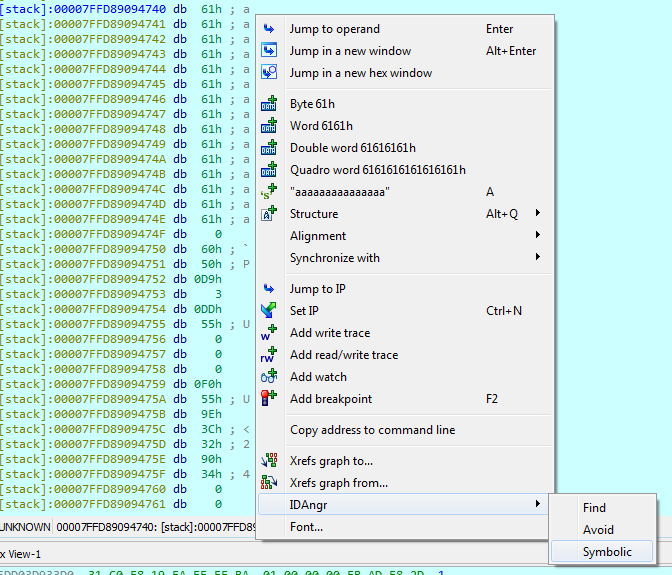Viewport: 672px width, 575px height.
Task: Choose Symbolic in IDAngr submenu
Action: tap(602, 552)
